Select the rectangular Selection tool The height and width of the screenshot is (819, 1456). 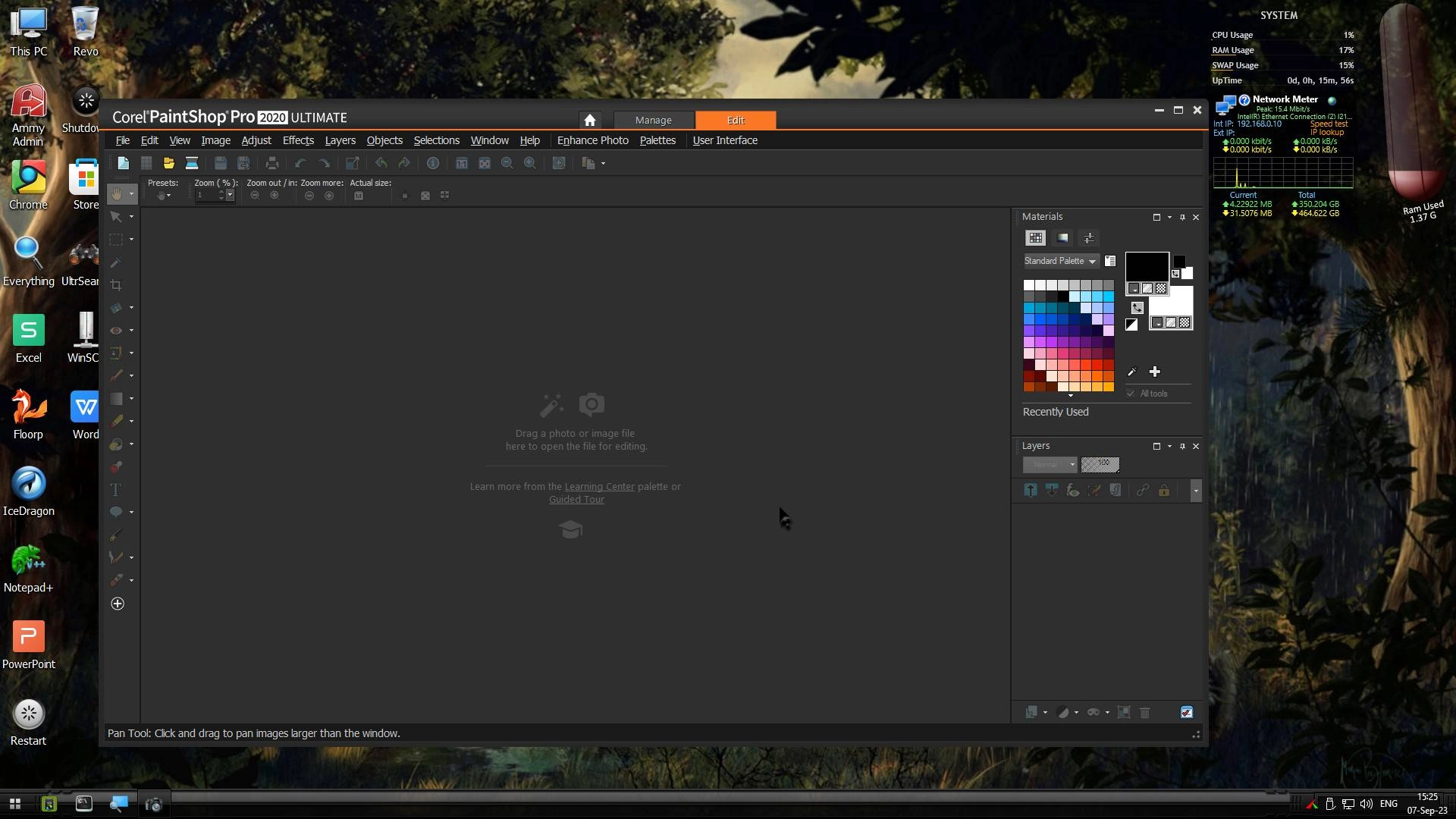coord(116,240)
